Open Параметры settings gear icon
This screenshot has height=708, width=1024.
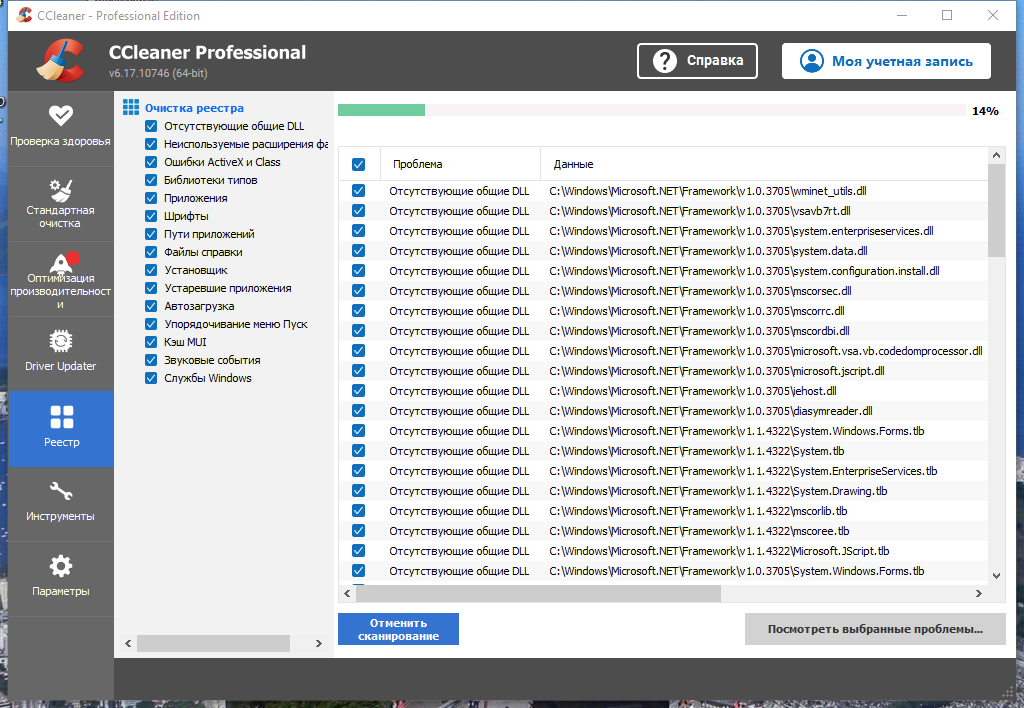tap(61, 566)
